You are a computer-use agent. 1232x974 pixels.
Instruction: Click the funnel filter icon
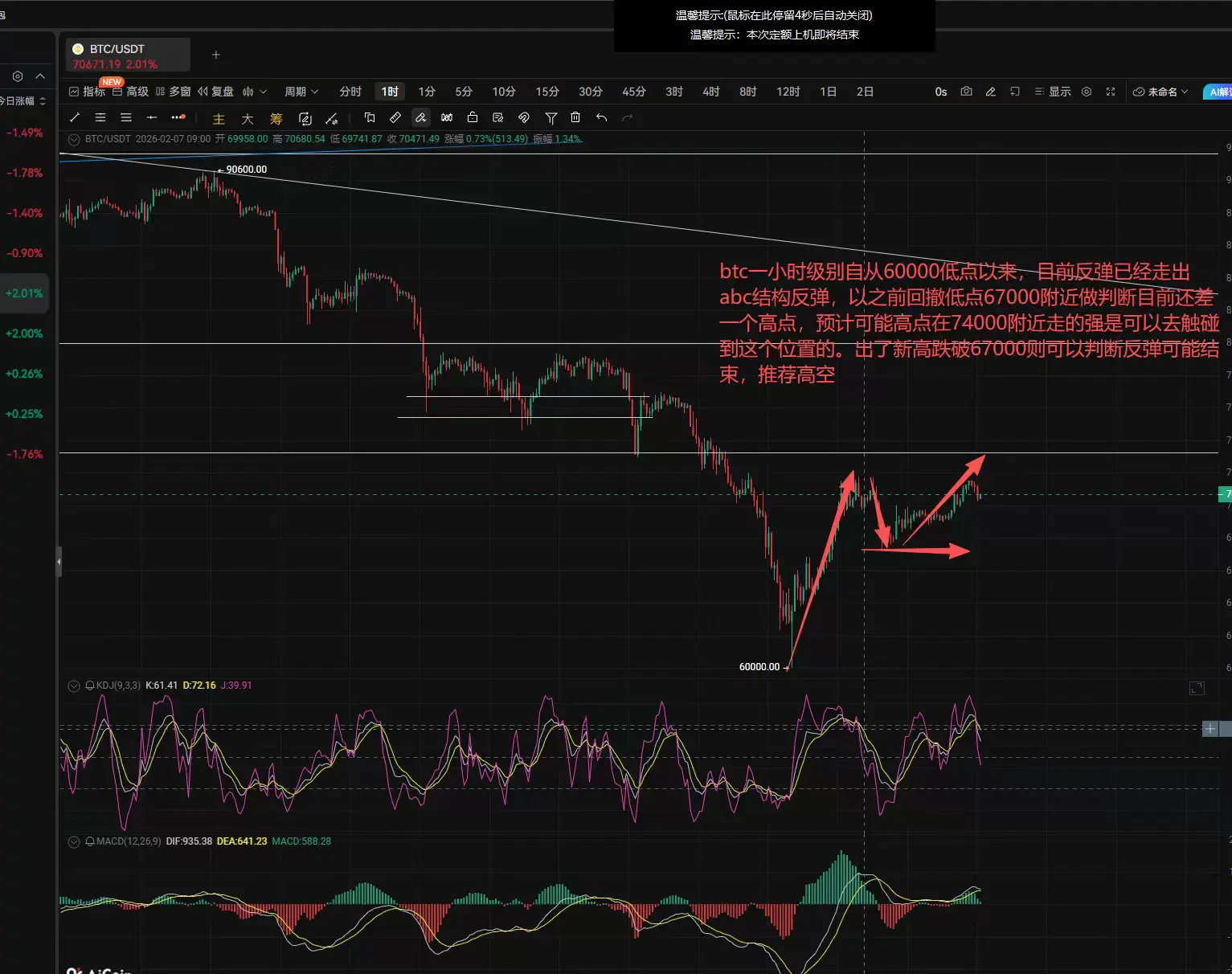551,117
